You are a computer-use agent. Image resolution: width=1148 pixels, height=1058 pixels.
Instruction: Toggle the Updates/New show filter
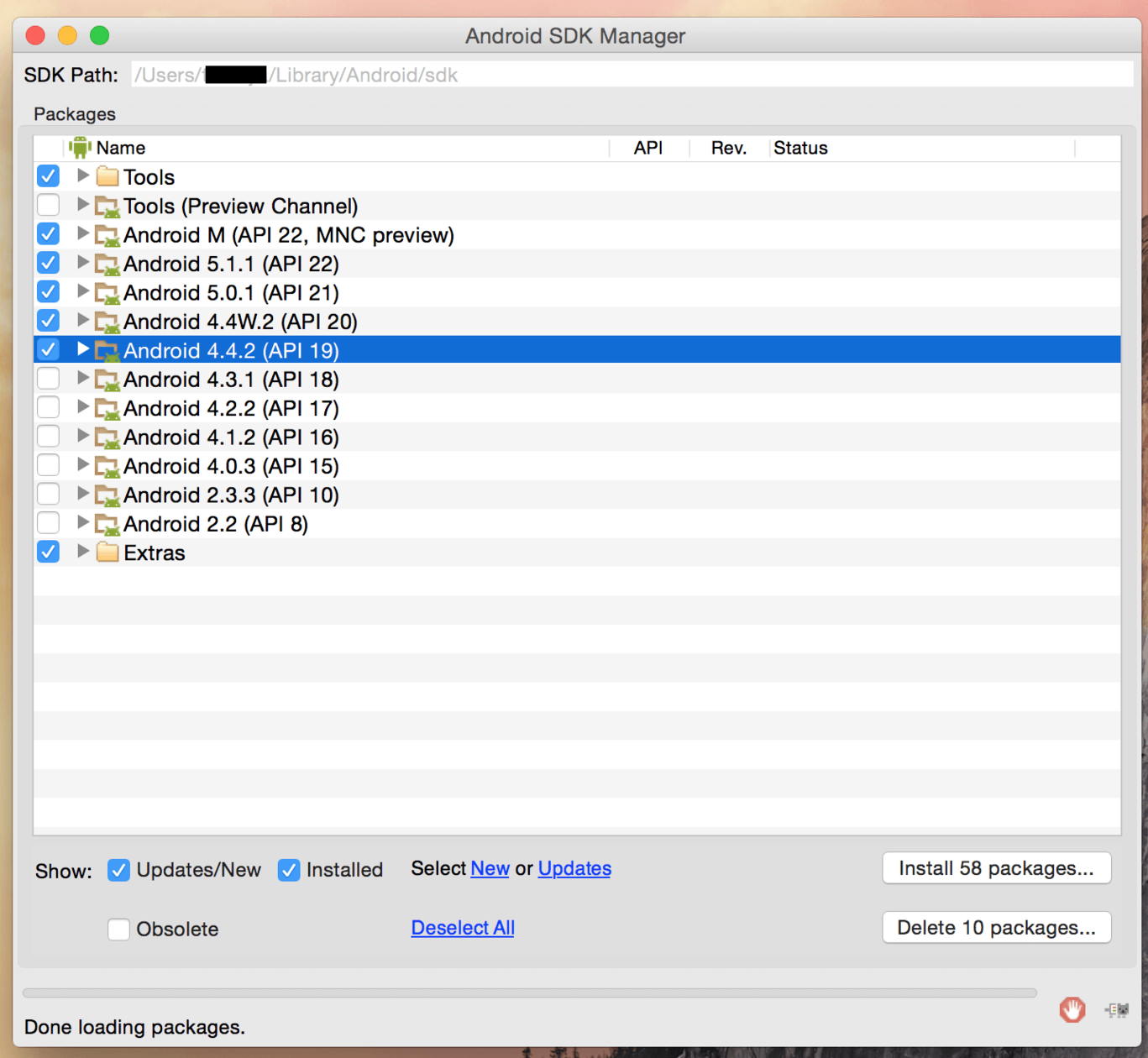118,870
